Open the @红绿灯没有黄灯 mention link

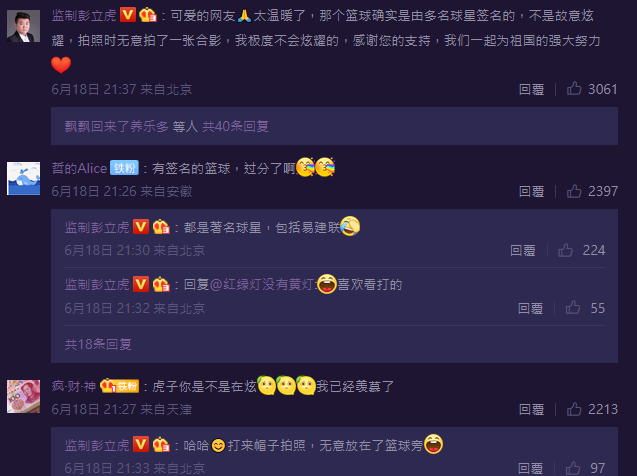pos(262,284)
